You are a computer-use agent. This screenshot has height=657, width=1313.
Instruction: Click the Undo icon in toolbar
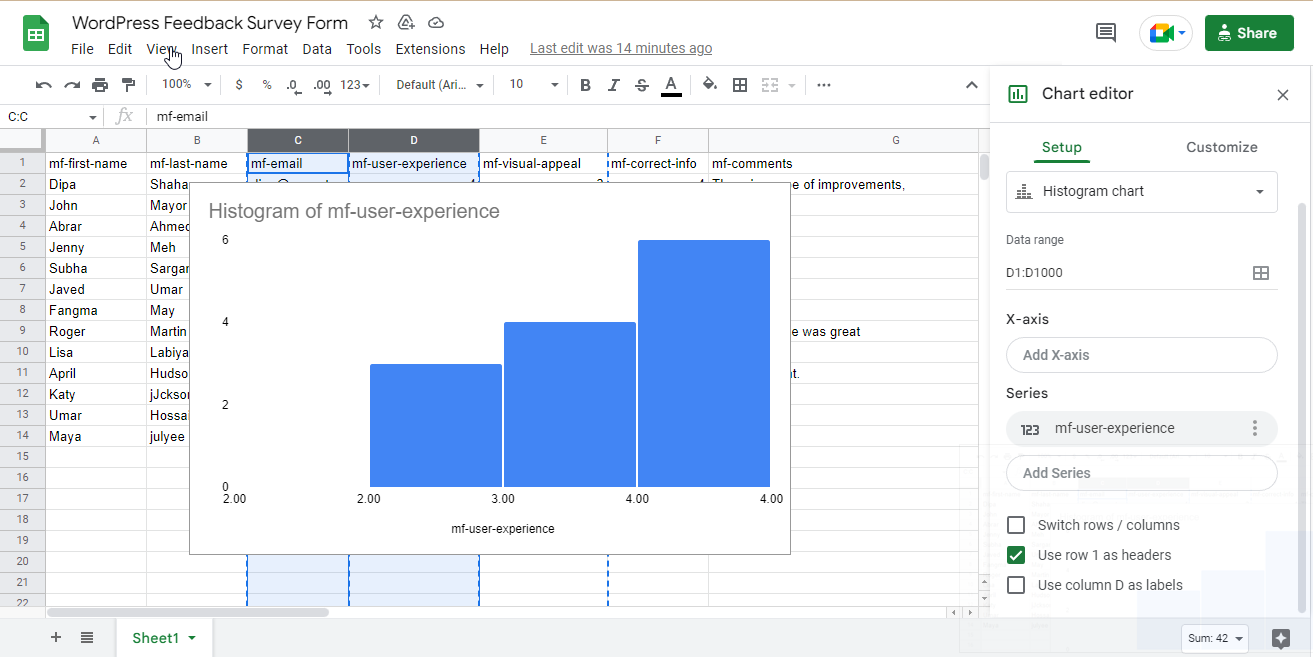[x=43, y=85]
